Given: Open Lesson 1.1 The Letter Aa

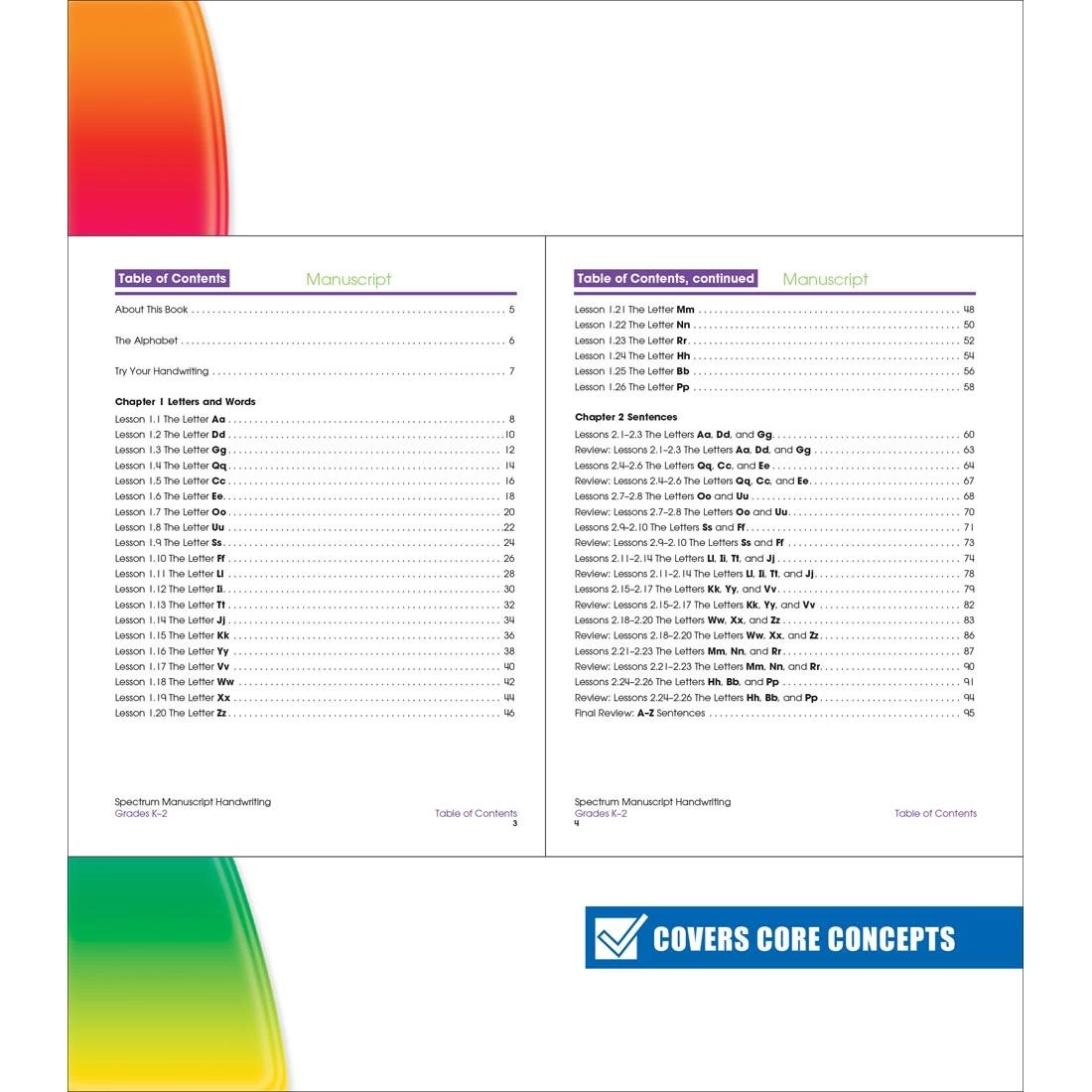Looking at the screenshot, I should click(171, 419).
